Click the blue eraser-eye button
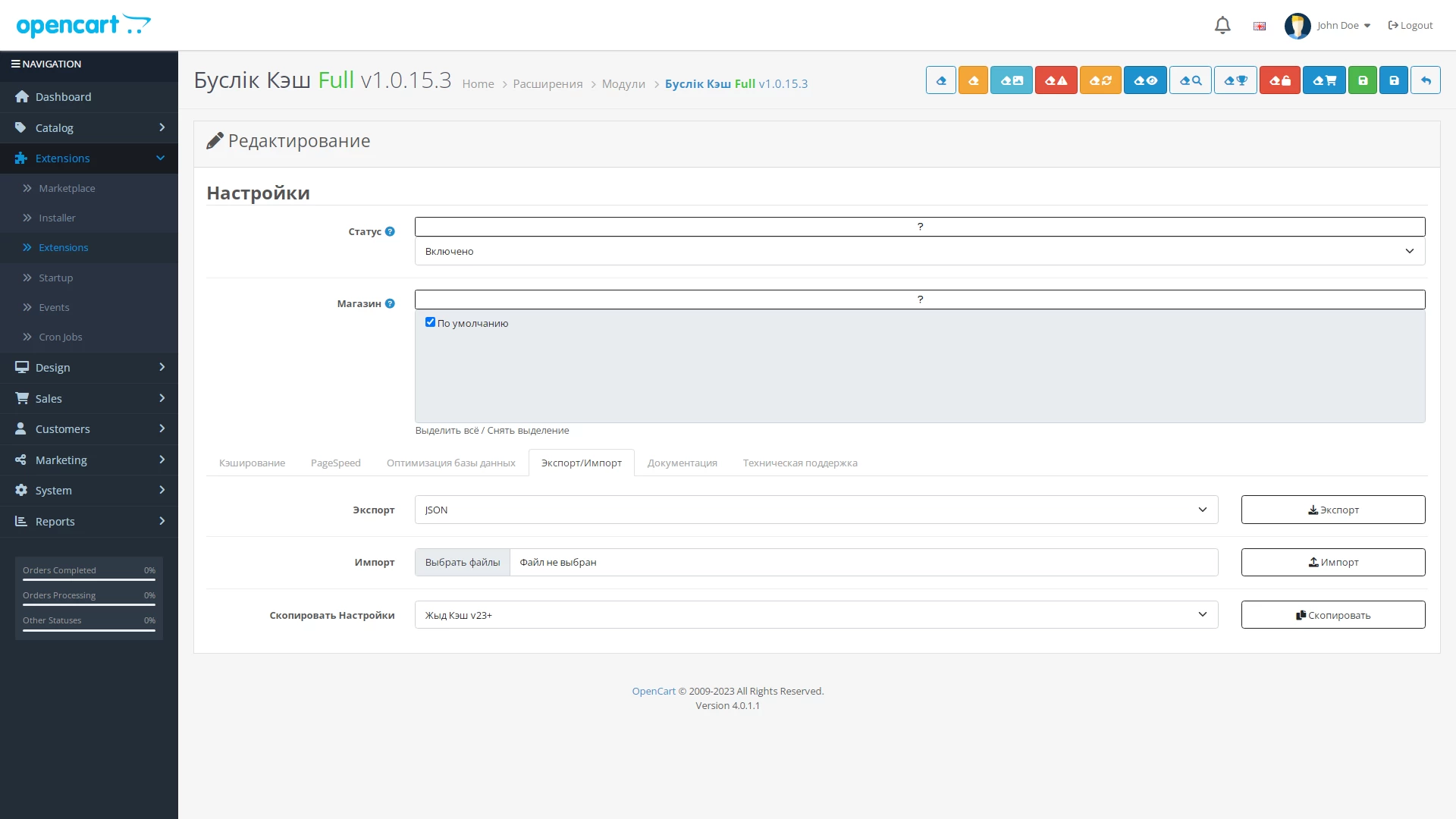 pos(1145,80)
